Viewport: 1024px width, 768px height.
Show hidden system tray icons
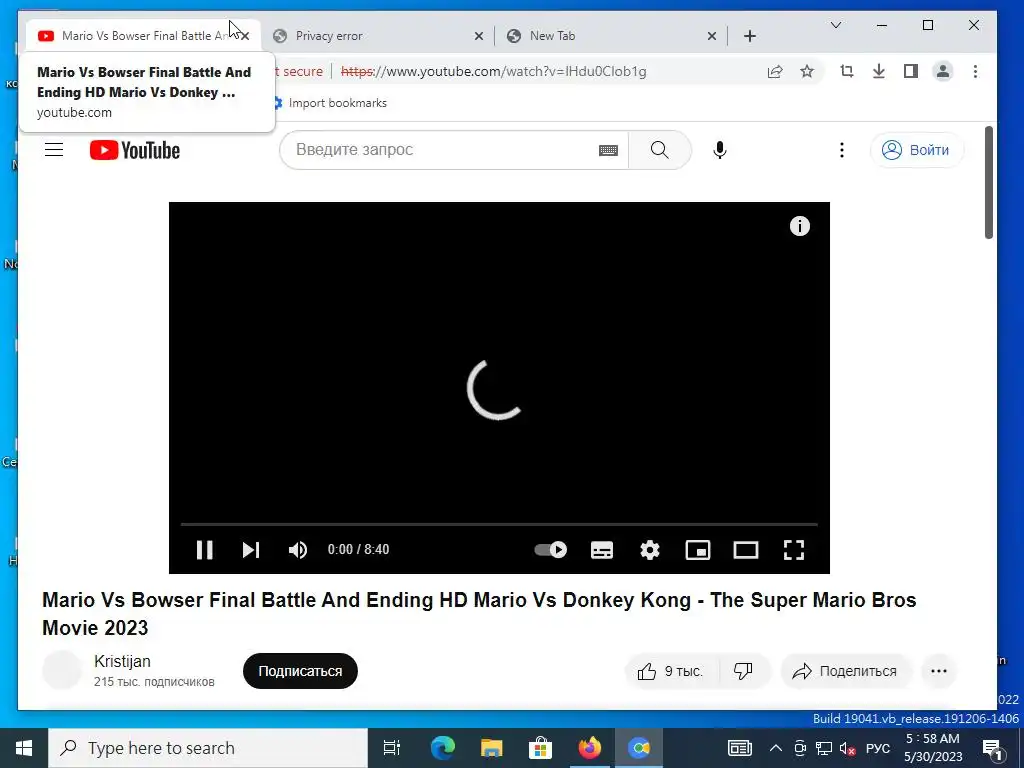pos(775,748)
